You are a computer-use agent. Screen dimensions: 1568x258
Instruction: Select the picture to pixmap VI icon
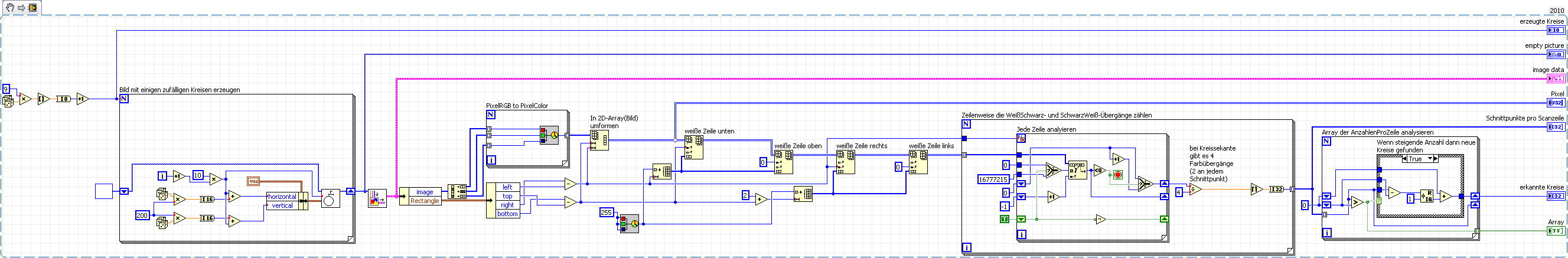pos(377,198)
